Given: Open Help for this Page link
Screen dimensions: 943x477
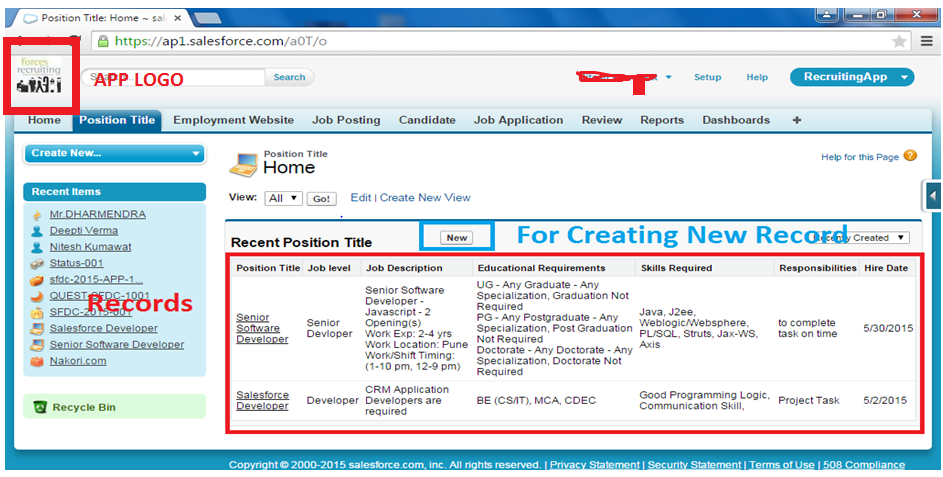Looking at the screenshot, I should (x=860, y=157).
